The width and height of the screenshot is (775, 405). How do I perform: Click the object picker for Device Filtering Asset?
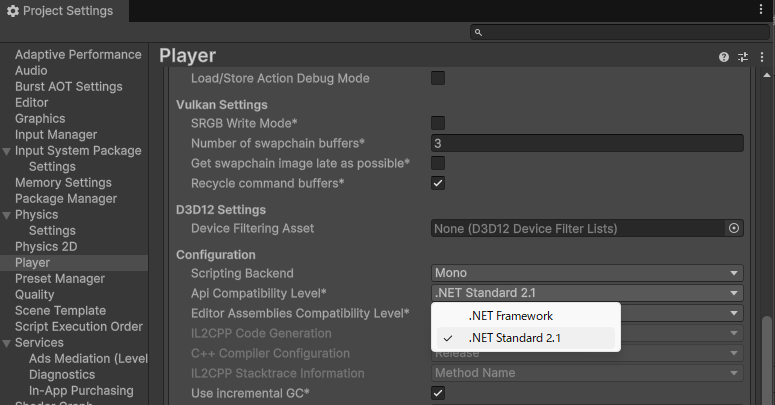tap(734, 229)
